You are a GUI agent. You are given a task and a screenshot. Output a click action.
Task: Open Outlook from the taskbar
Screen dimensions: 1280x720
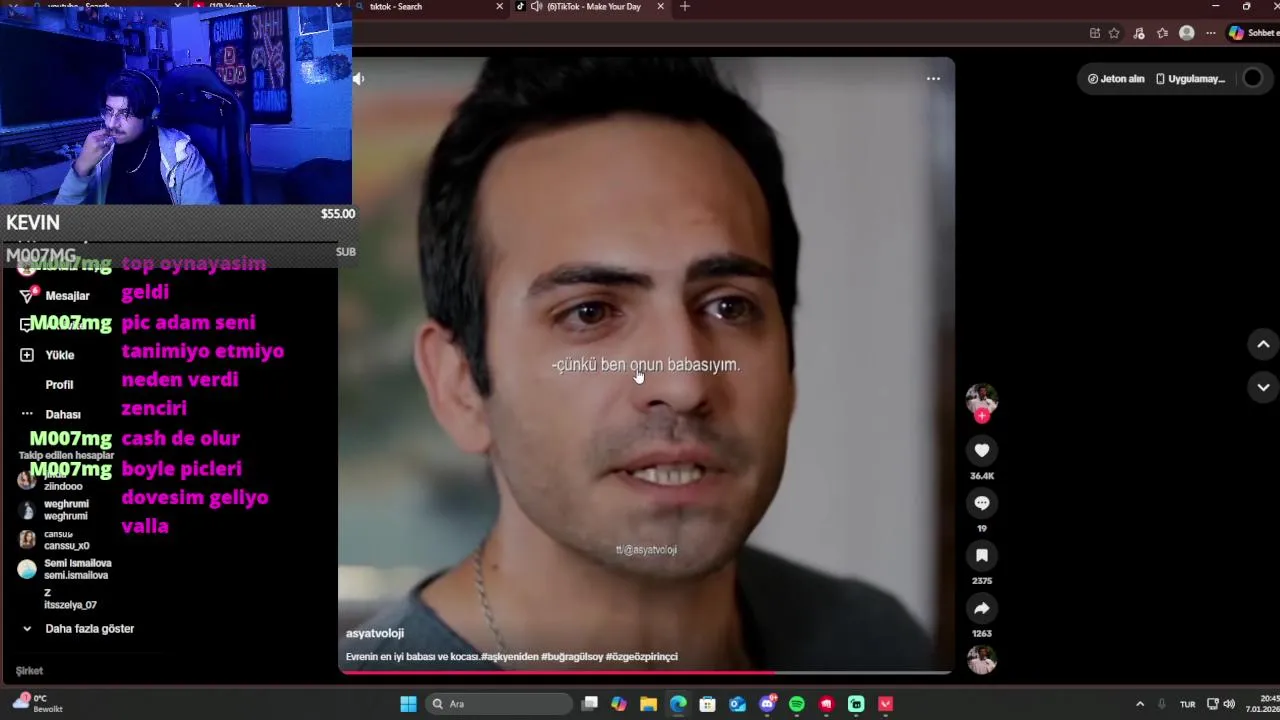tap(737, 704)
